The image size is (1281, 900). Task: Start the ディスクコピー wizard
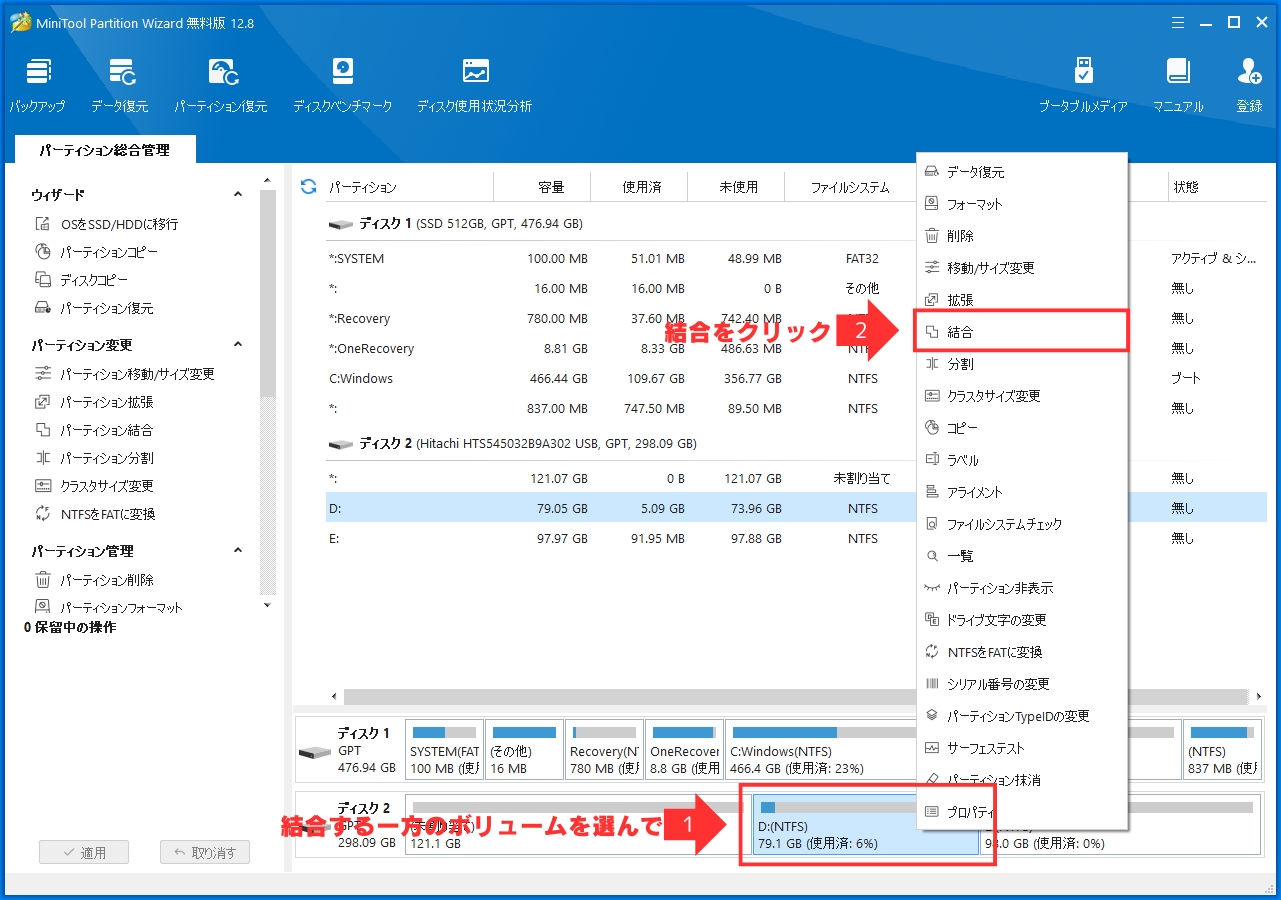(x=81, y=280)
